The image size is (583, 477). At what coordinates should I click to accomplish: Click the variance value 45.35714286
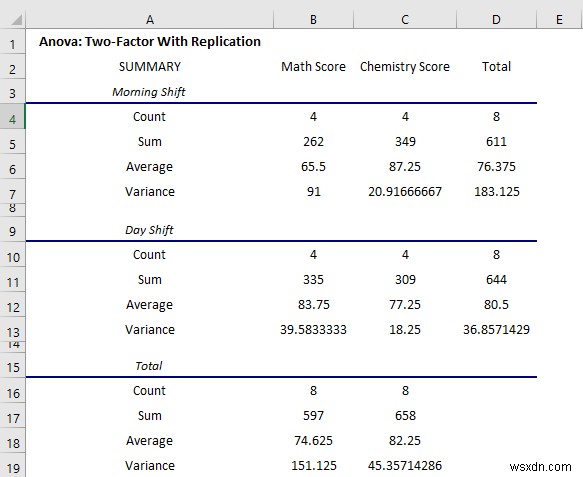point(405,465)
